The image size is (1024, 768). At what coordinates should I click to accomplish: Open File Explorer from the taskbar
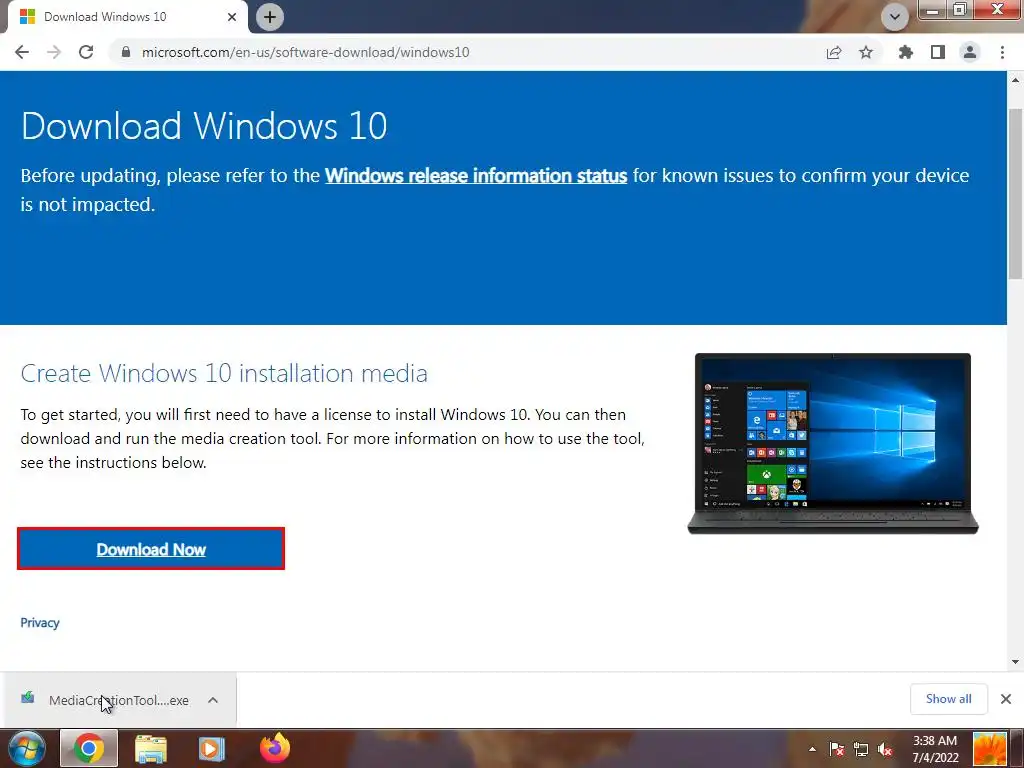click(x=151, y=748)
